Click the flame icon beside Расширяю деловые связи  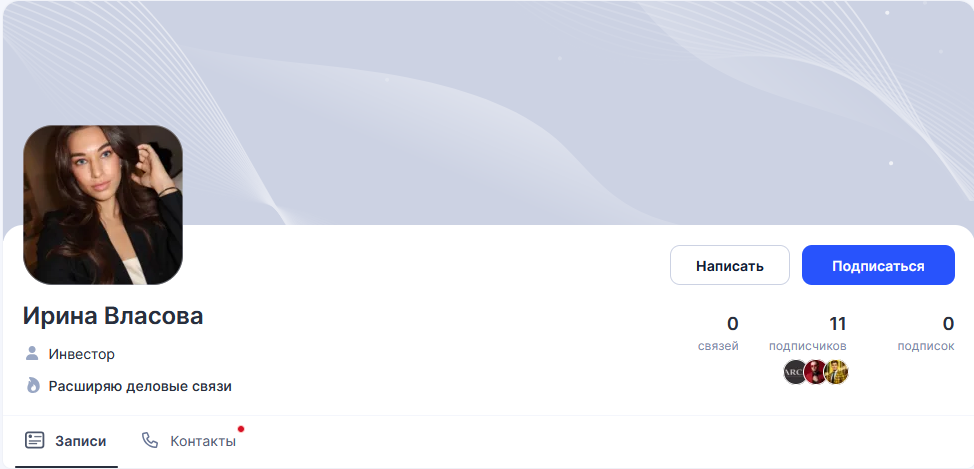33,385
